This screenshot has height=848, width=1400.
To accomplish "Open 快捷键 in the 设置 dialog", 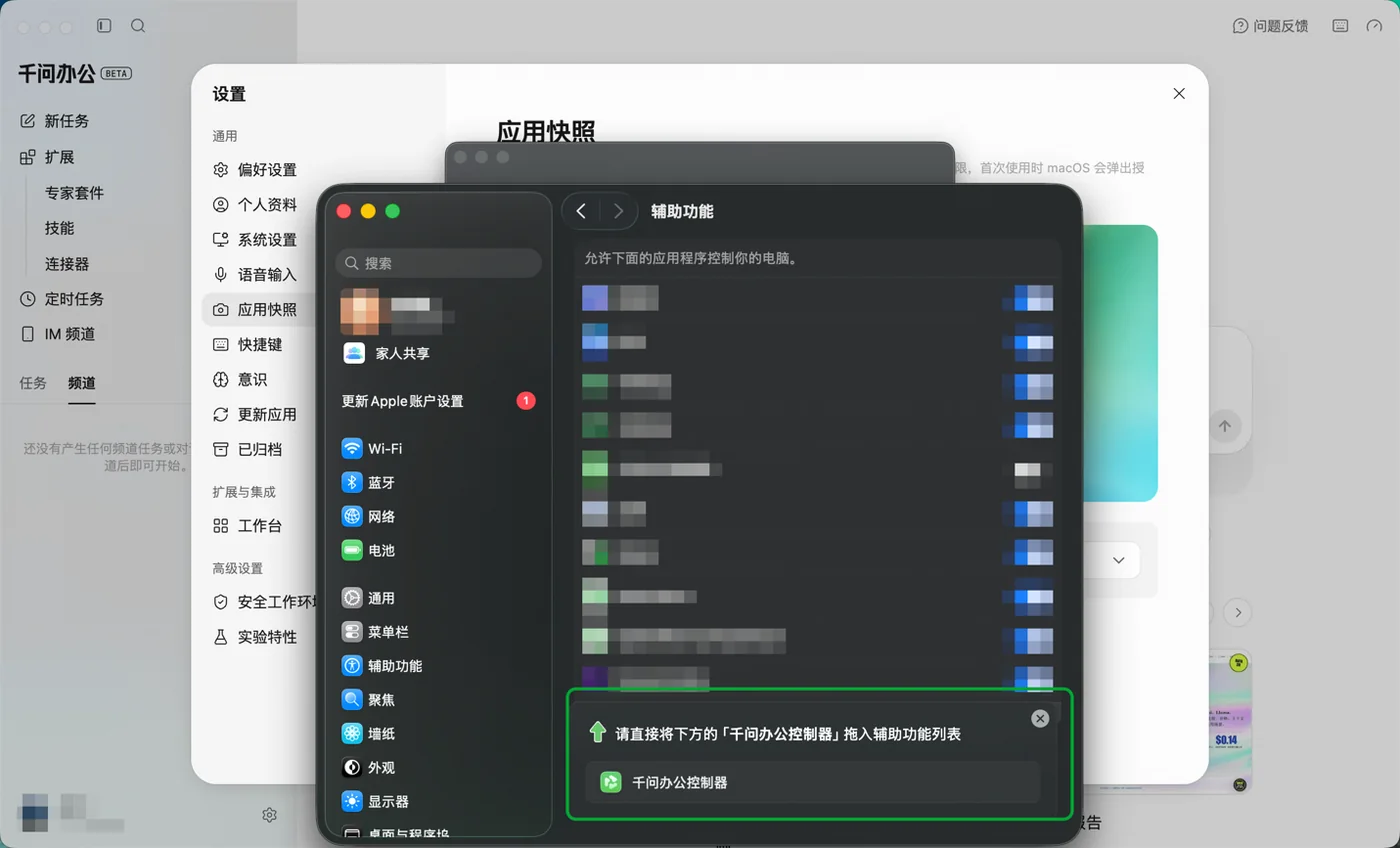I will coord(248,345).
